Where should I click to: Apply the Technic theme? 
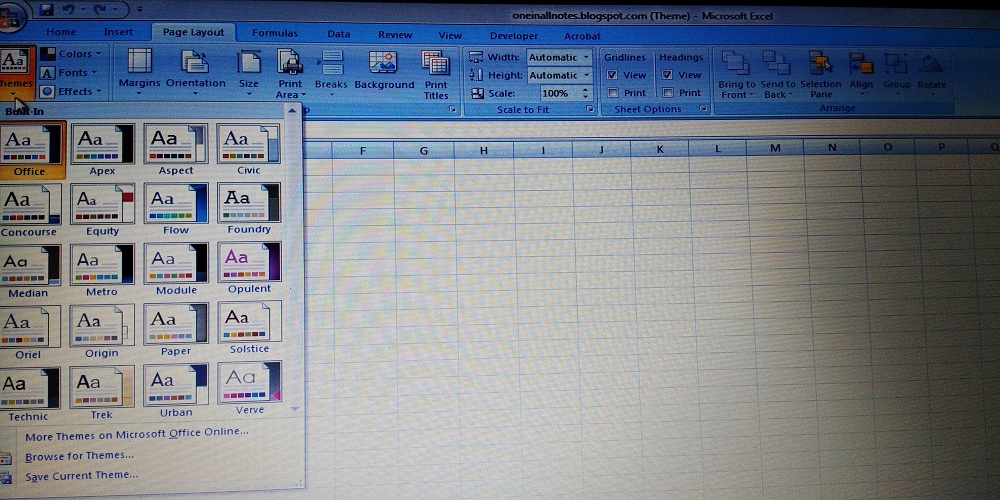point(30,394)
